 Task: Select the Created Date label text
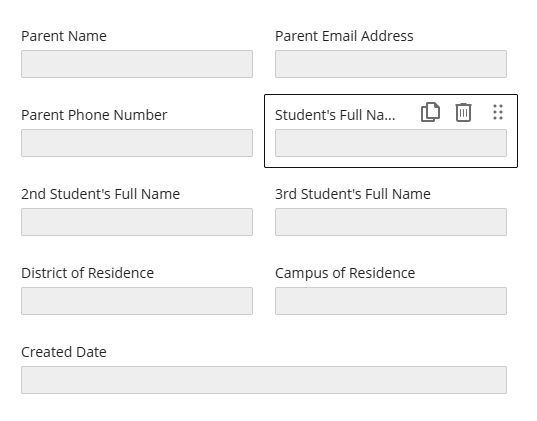coord(64,352)
